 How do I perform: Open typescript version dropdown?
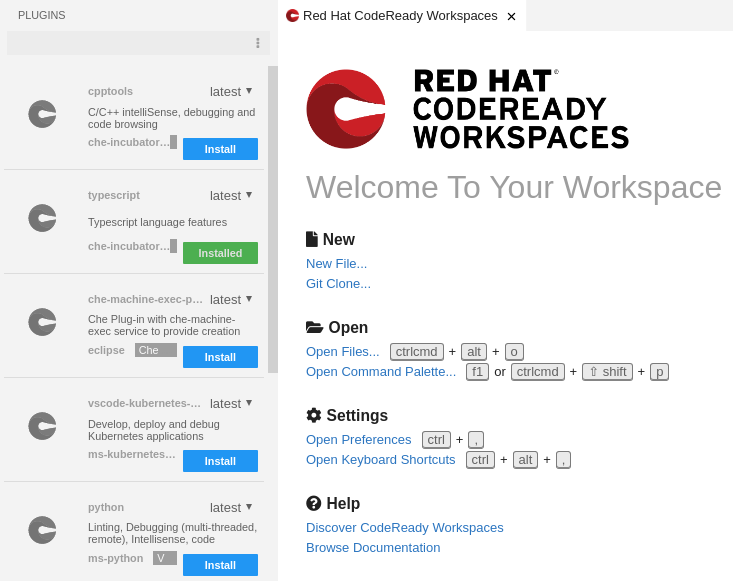pyautogui.click(x=231, y=195)
